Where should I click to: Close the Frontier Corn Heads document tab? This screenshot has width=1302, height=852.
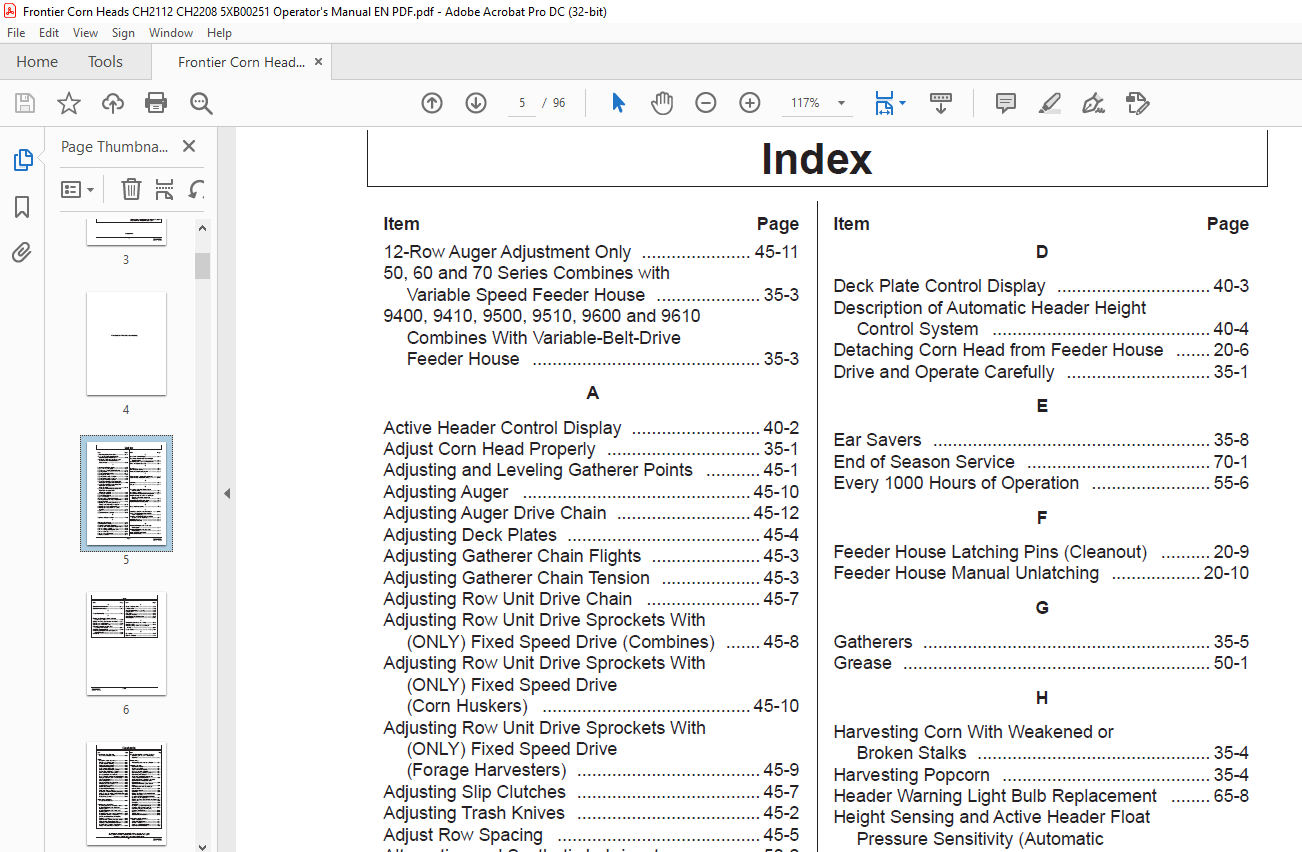coord(319,62)
